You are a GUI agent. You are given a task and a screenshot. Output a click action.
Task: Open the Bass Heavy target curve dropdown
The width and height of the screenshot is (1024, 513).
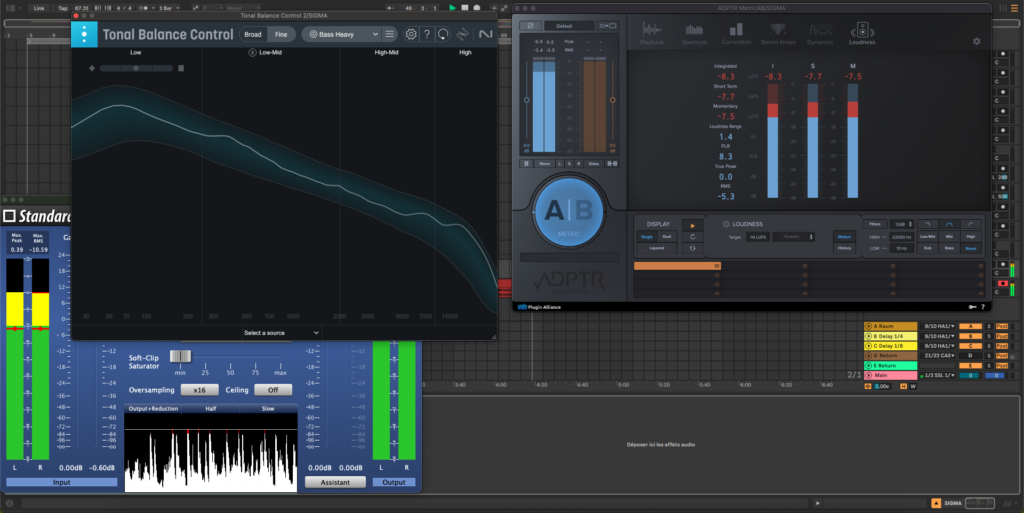click(x=342, y=35)
